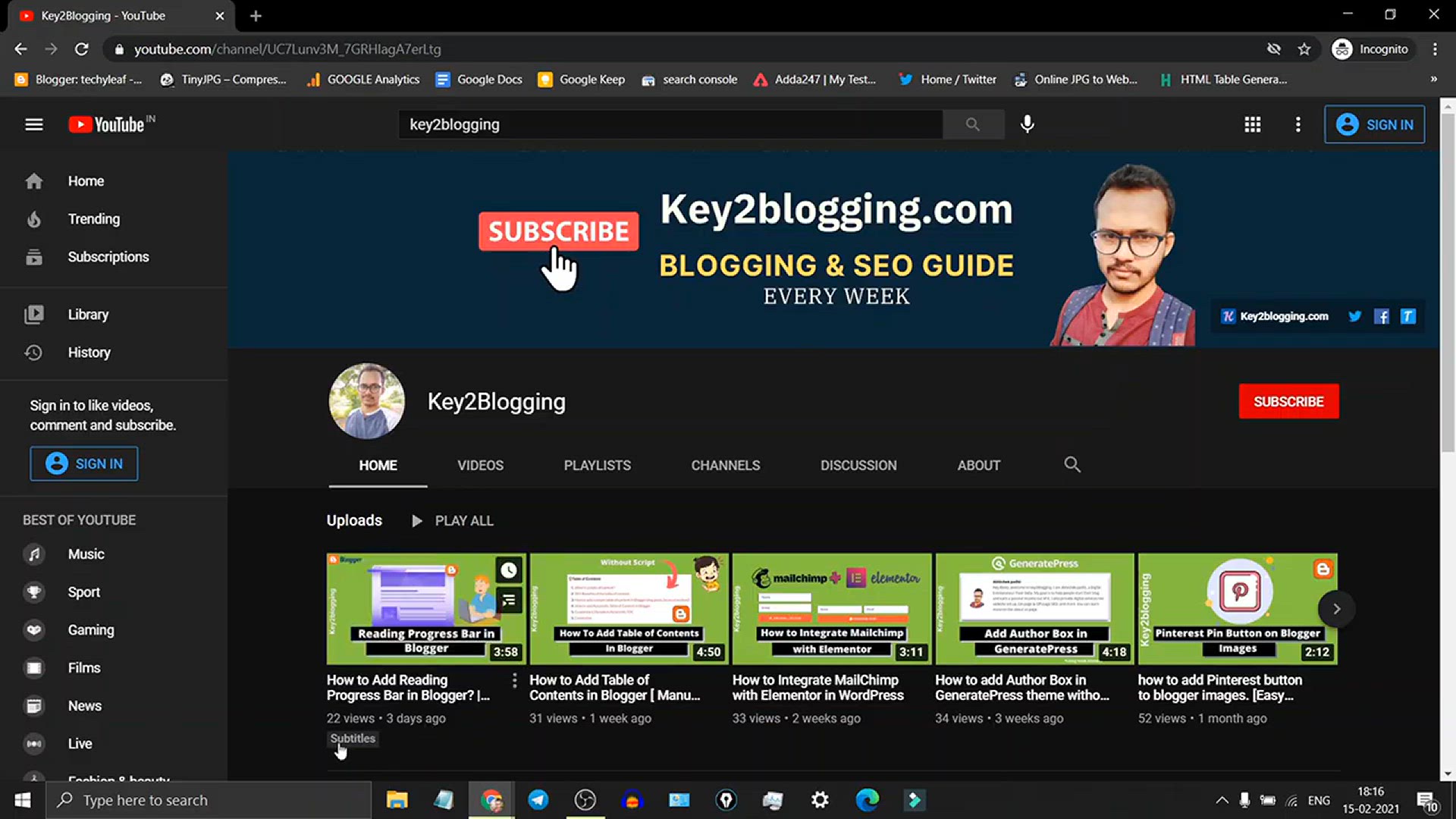This screenshot has height=819, width=1456.
Task: Show hidden bookmarks with chevron
Action: click(x=1433, y=80)
